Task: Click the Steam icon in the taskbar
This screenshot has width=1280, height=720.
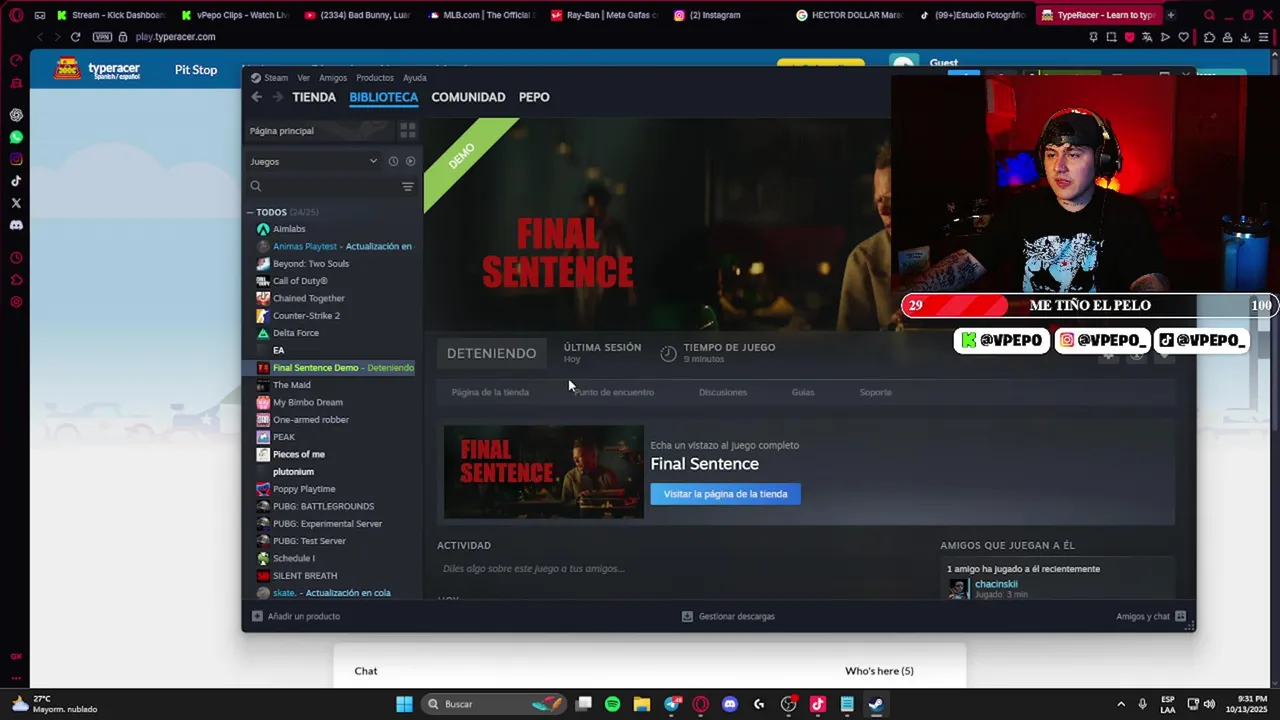Action: point(876,704)
